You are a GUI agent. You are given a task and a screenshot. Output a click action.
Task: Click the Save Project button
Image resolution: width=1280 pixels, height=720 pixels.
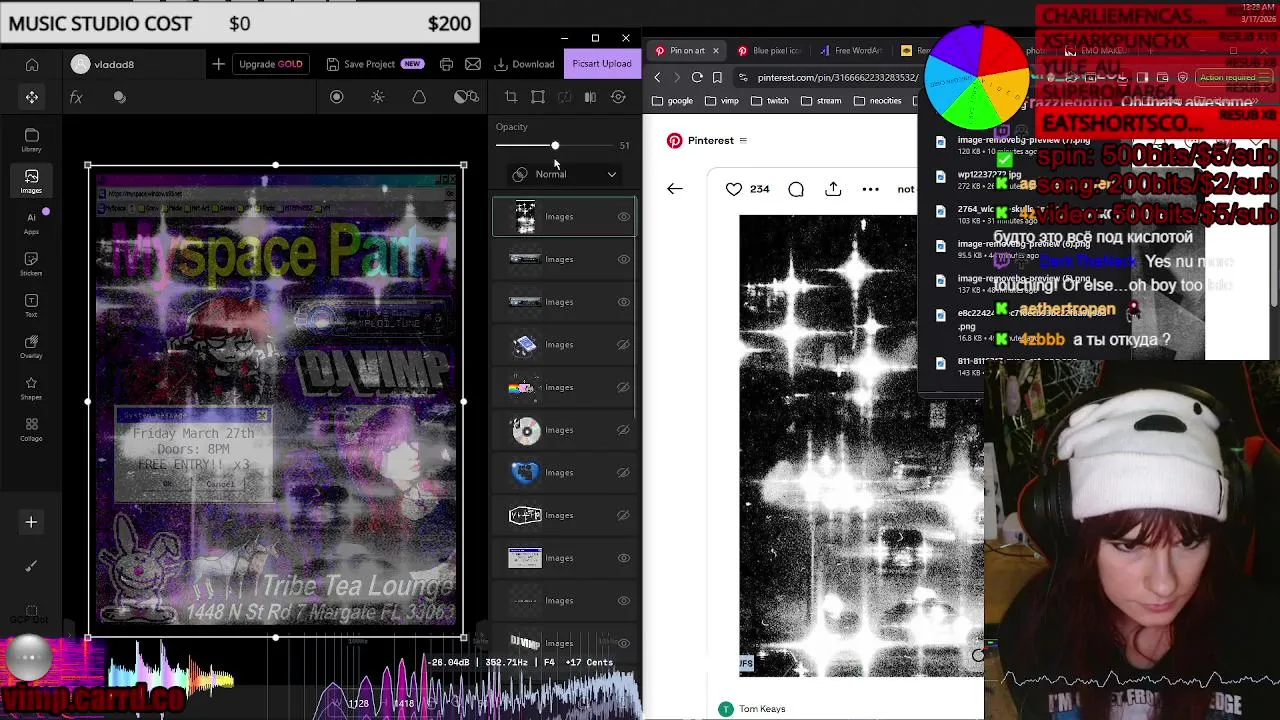pos(375,64)
